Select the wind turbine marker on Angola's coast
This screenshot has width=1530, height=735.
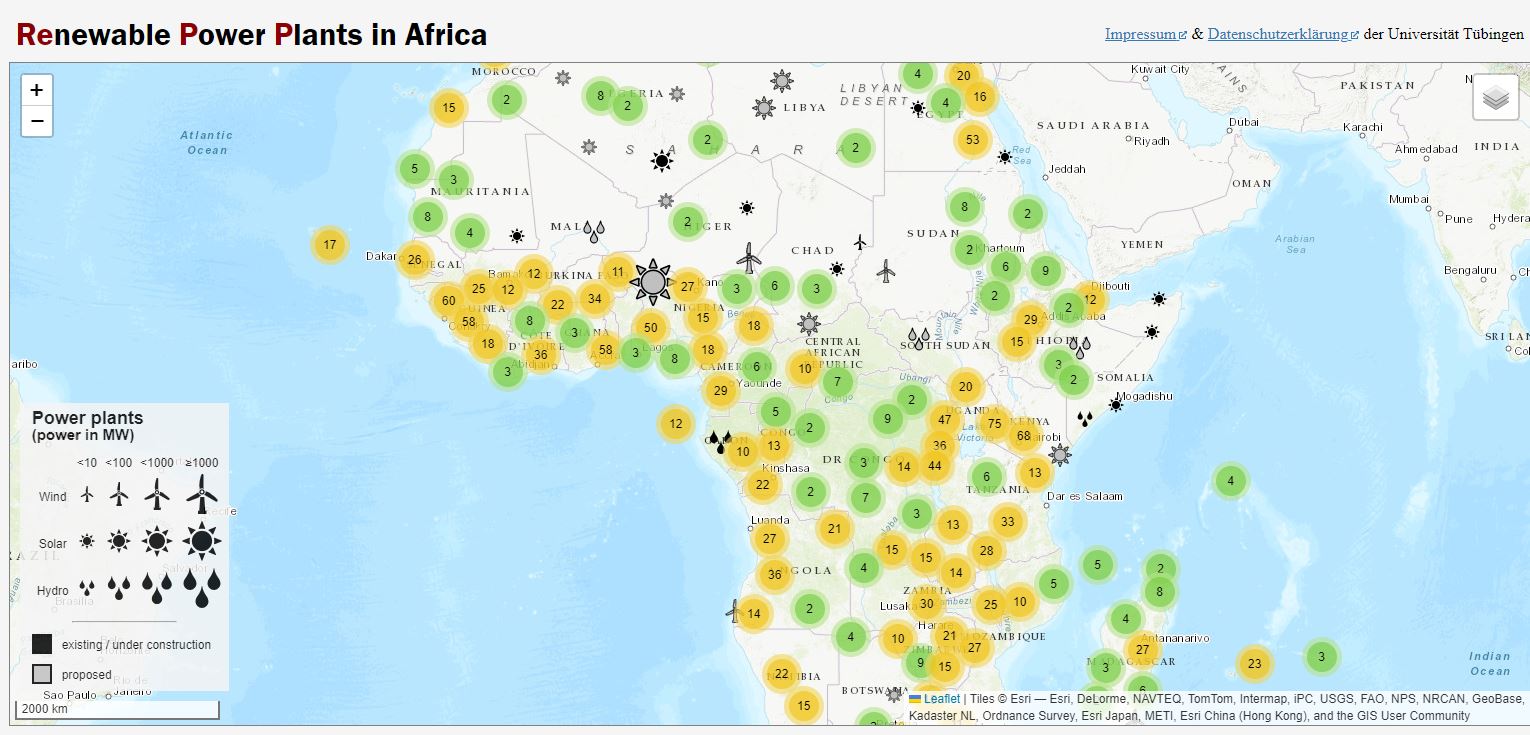(735, 611)
